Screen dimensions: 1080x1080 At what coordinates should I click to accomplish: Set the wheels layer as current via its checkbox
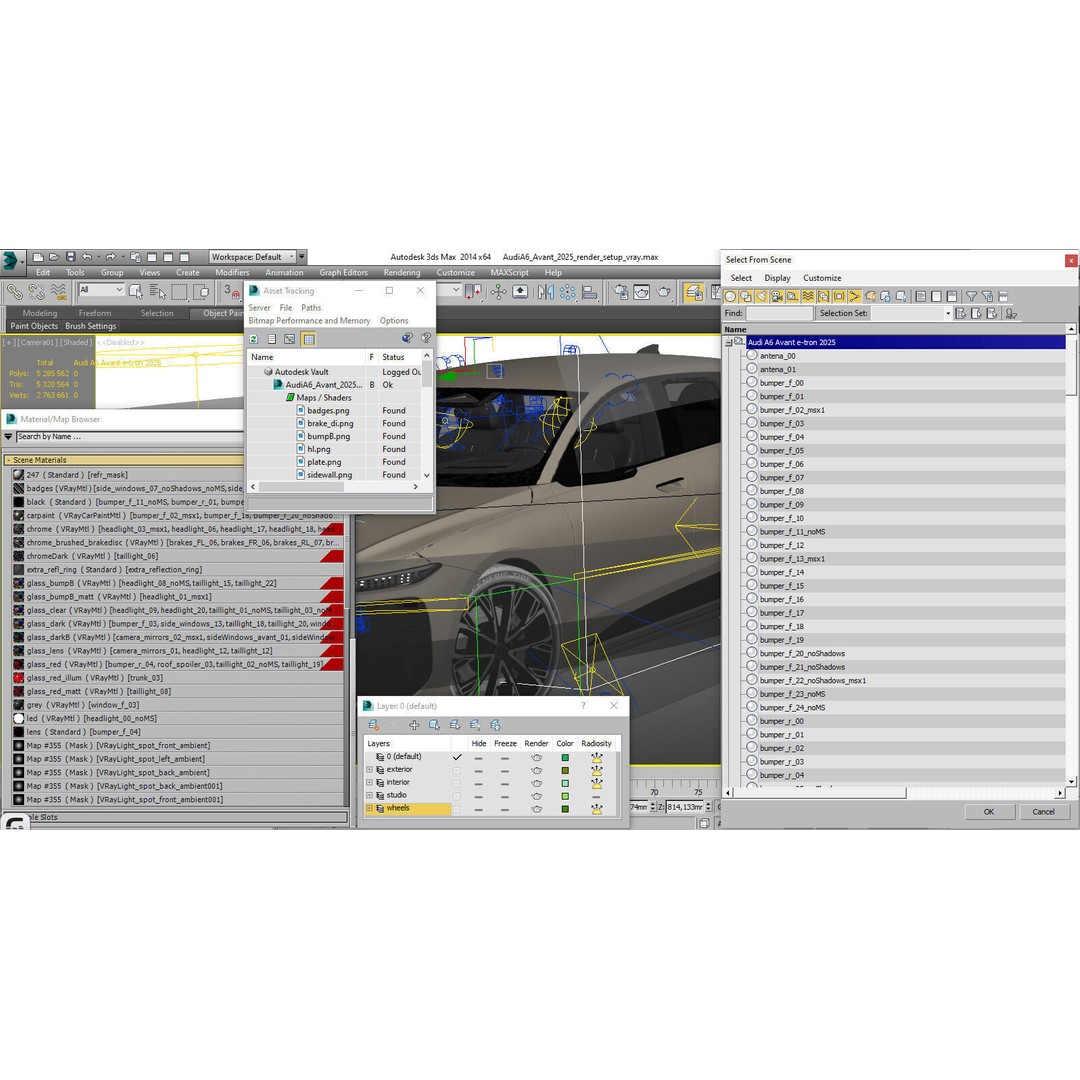(x=457, y=809)
